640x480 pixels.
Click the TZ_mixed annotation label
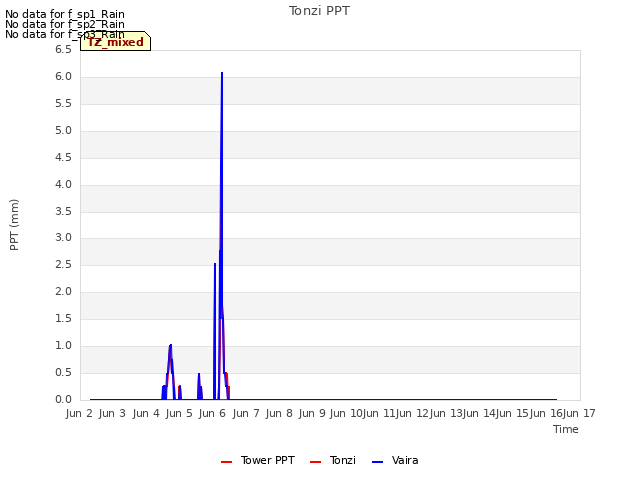click(116, 41)
